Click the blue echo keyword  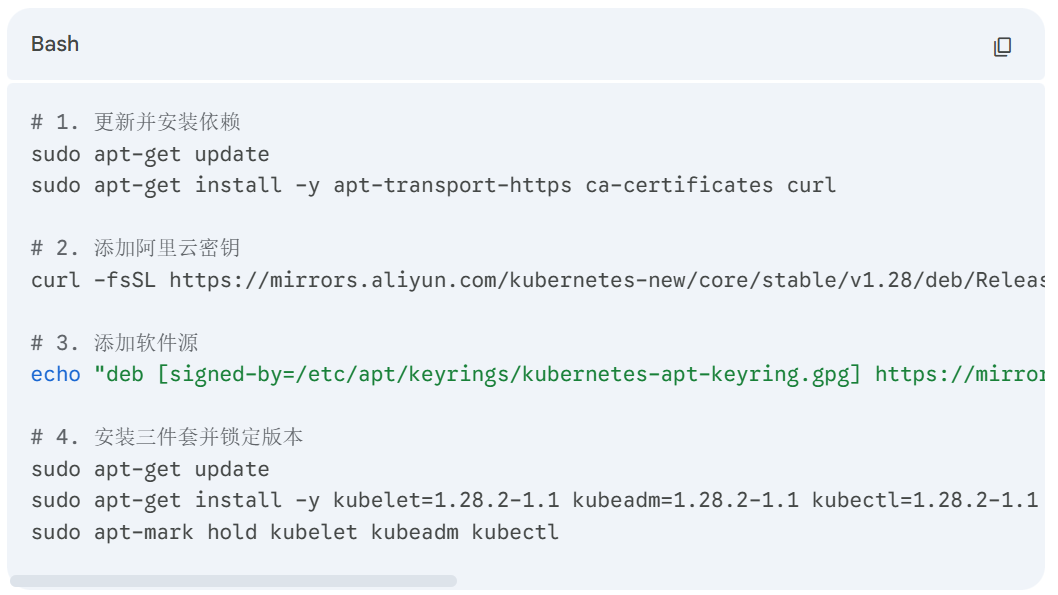click(x=56, y=374)
